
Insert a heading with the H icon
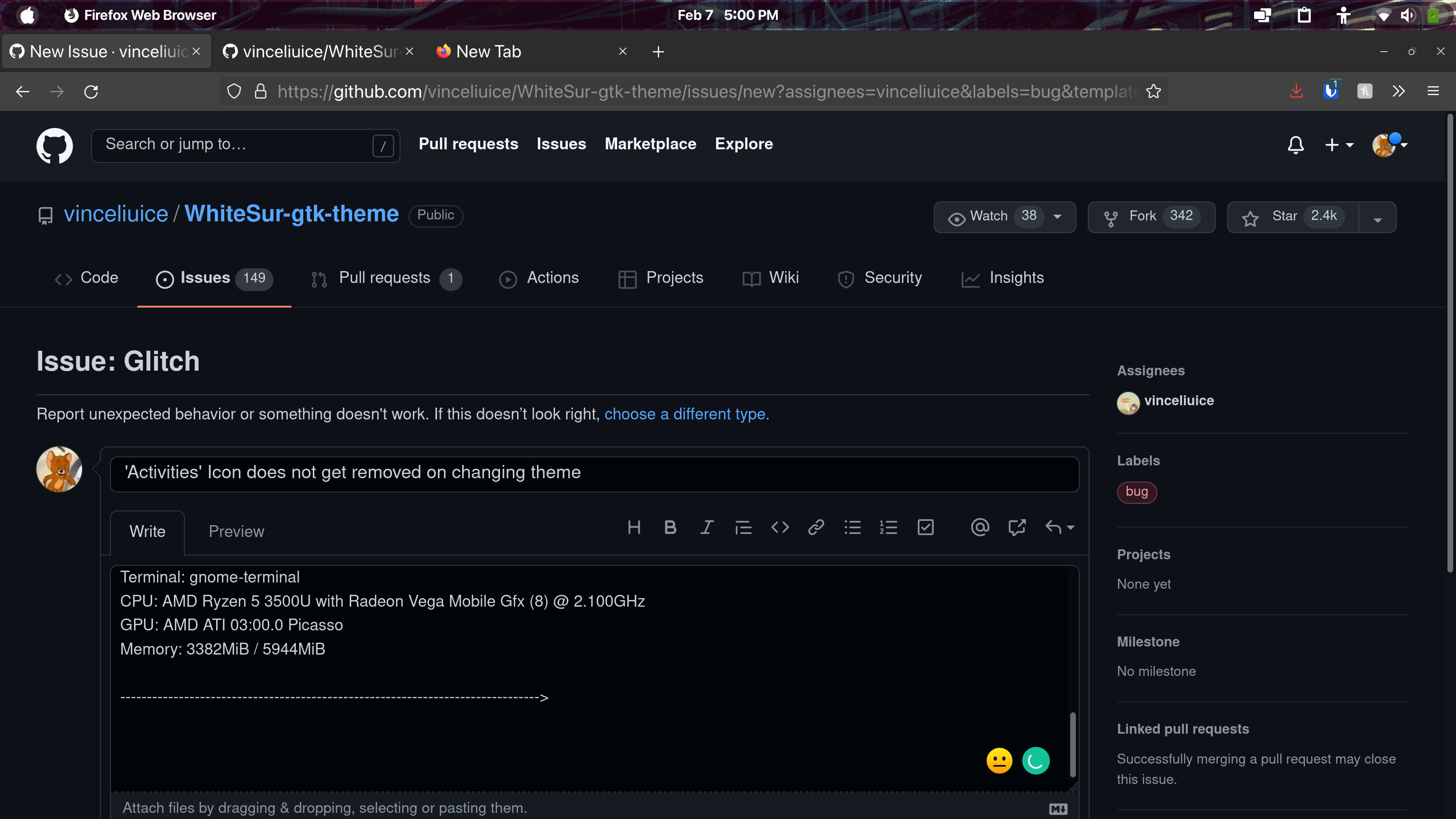[x=634, y=528]
